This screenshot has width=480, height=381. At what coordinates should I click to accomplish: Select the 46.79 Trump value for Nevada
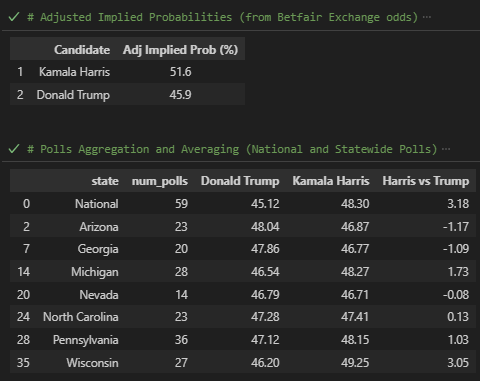265,295
